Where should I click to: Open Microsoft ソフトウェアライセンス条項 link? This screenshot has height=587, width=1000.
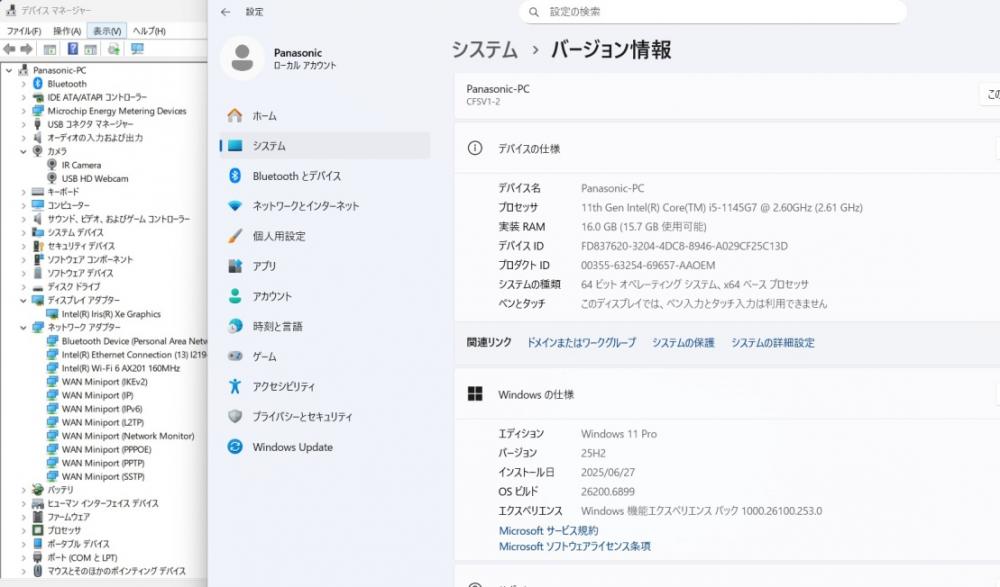click(x=575, y=546)
